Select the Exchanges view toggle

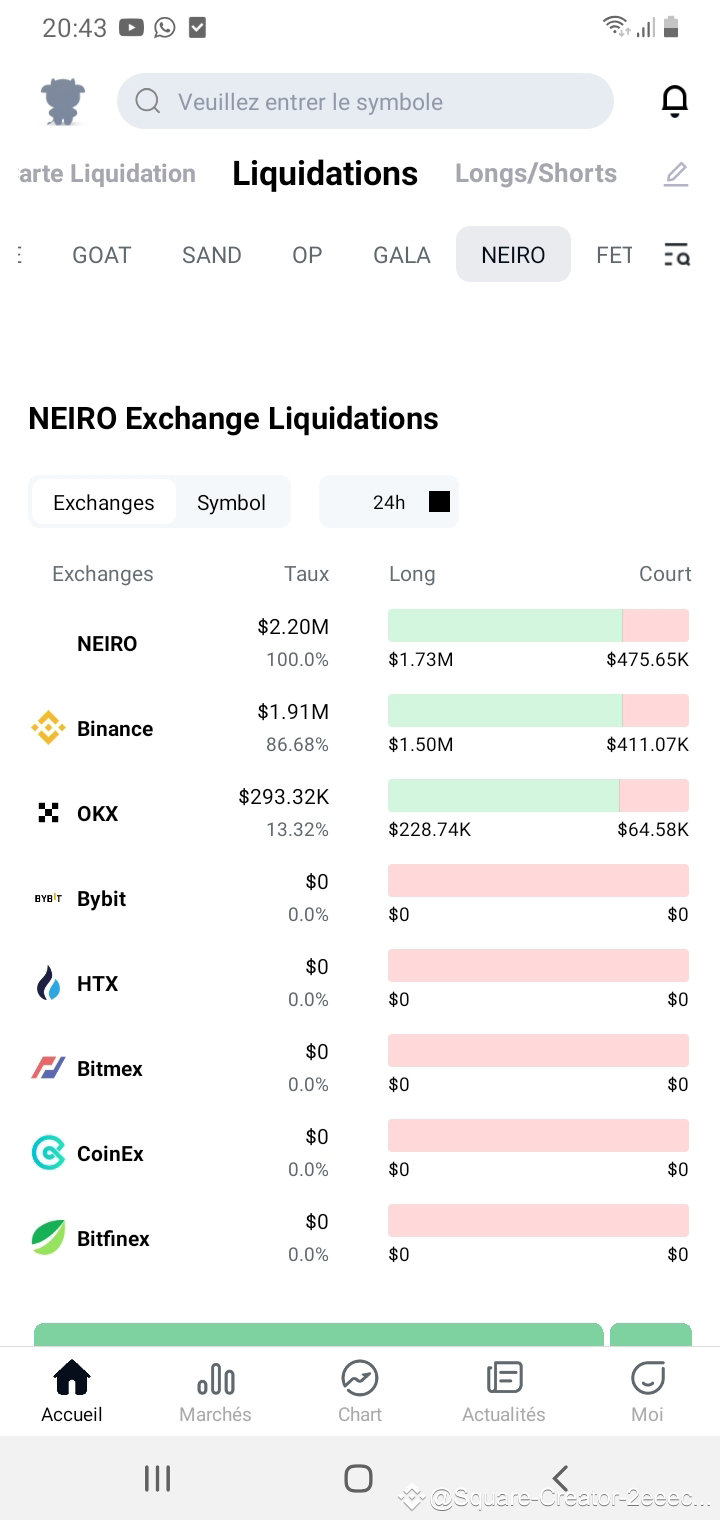(x=104, y=502)
